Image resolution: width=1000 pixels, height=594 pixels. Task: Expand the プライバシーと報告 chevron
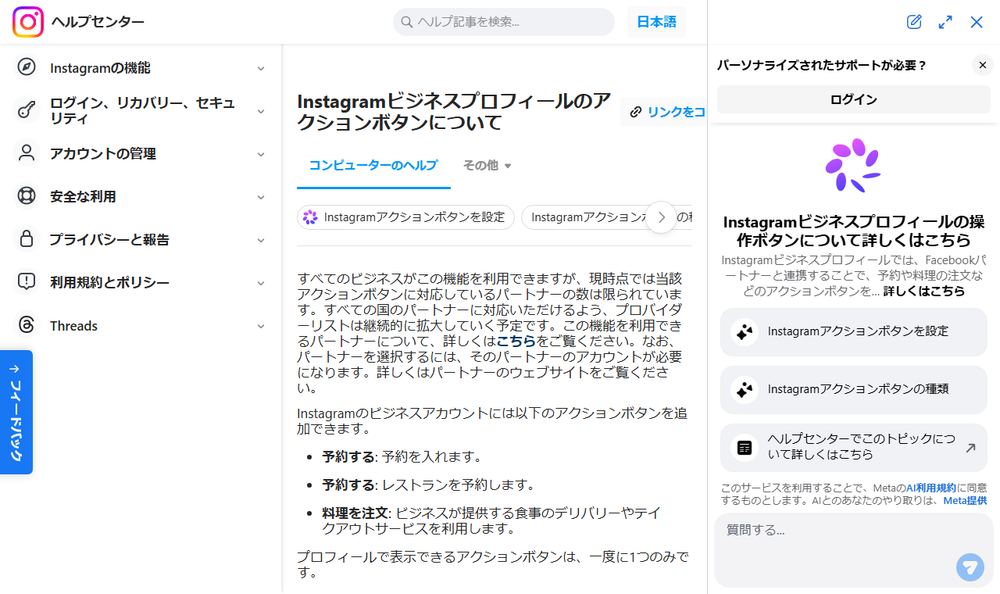[x=261, y=240]
